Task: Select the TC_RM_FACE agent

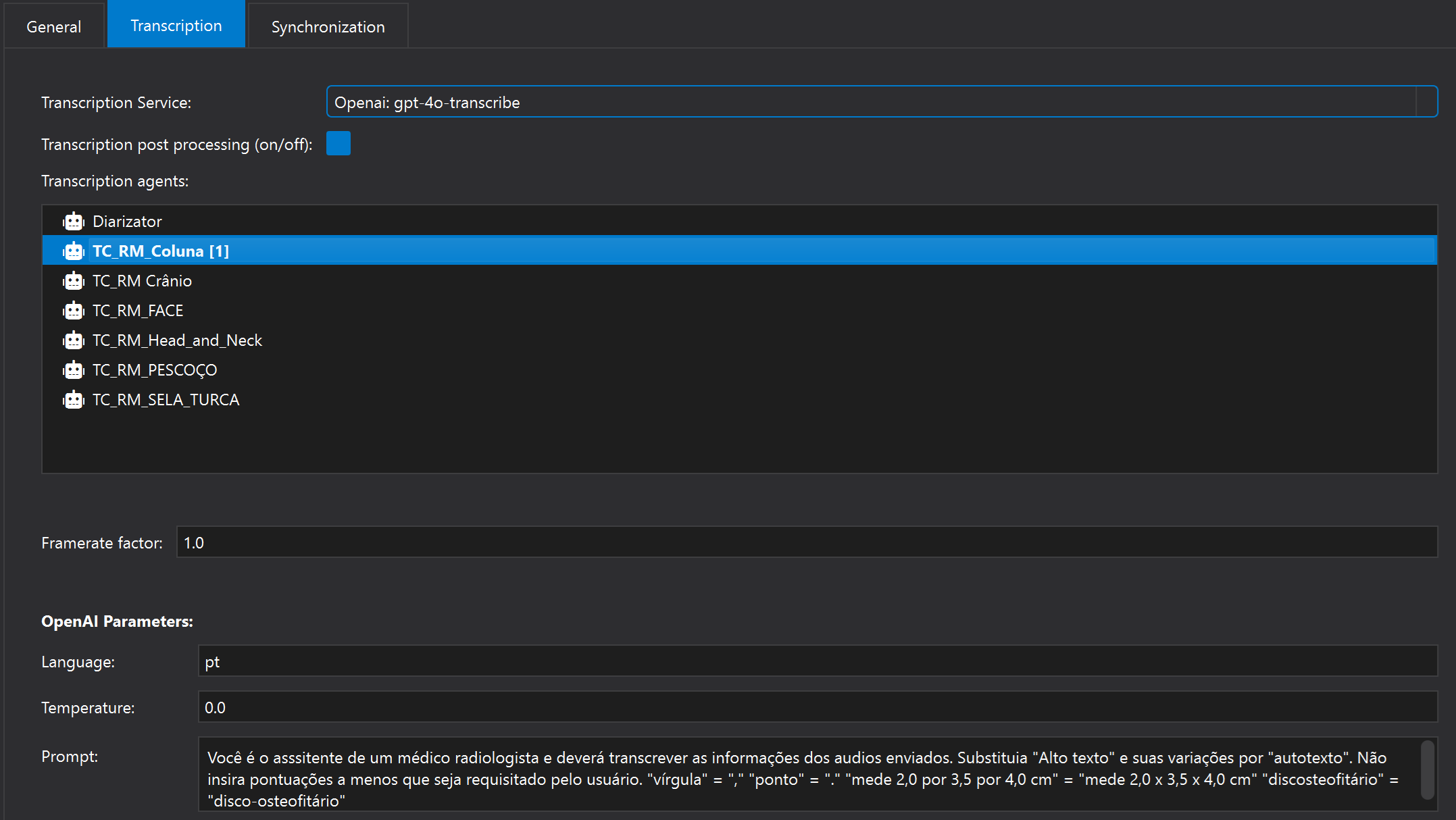Action: [739, 311]
